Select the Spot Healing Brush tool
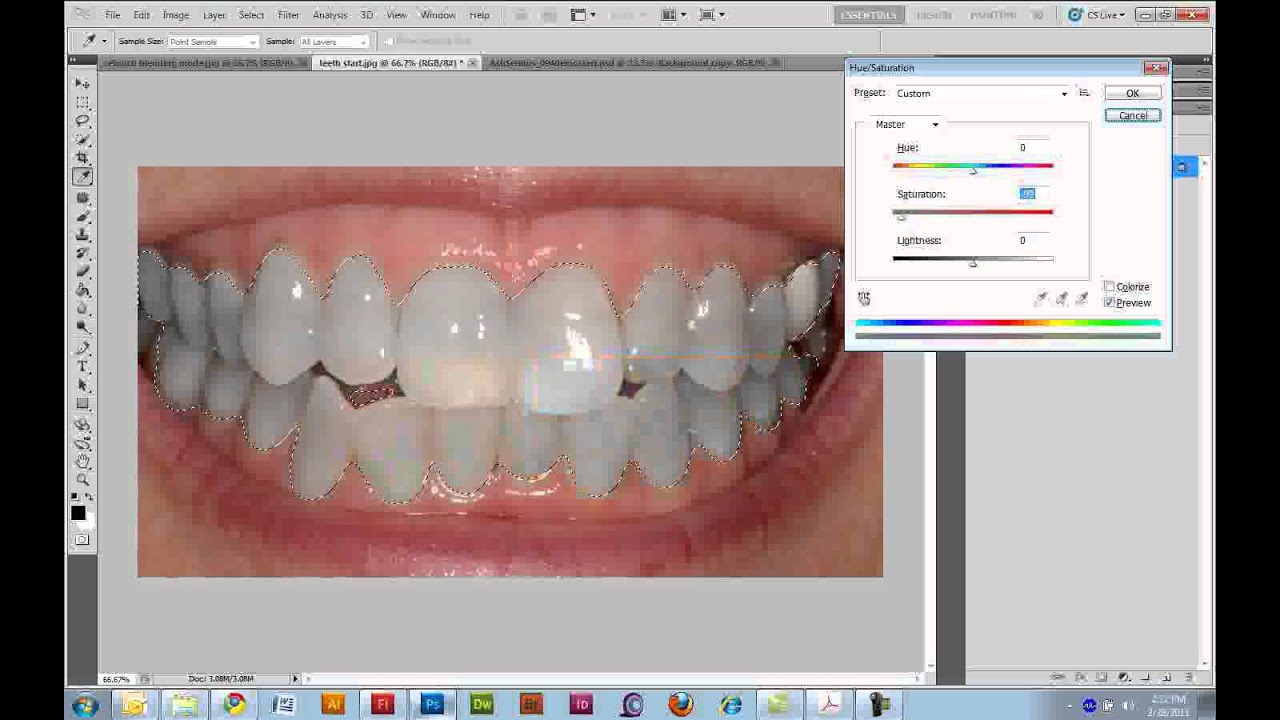1280x720 pixels. (82, 198)
